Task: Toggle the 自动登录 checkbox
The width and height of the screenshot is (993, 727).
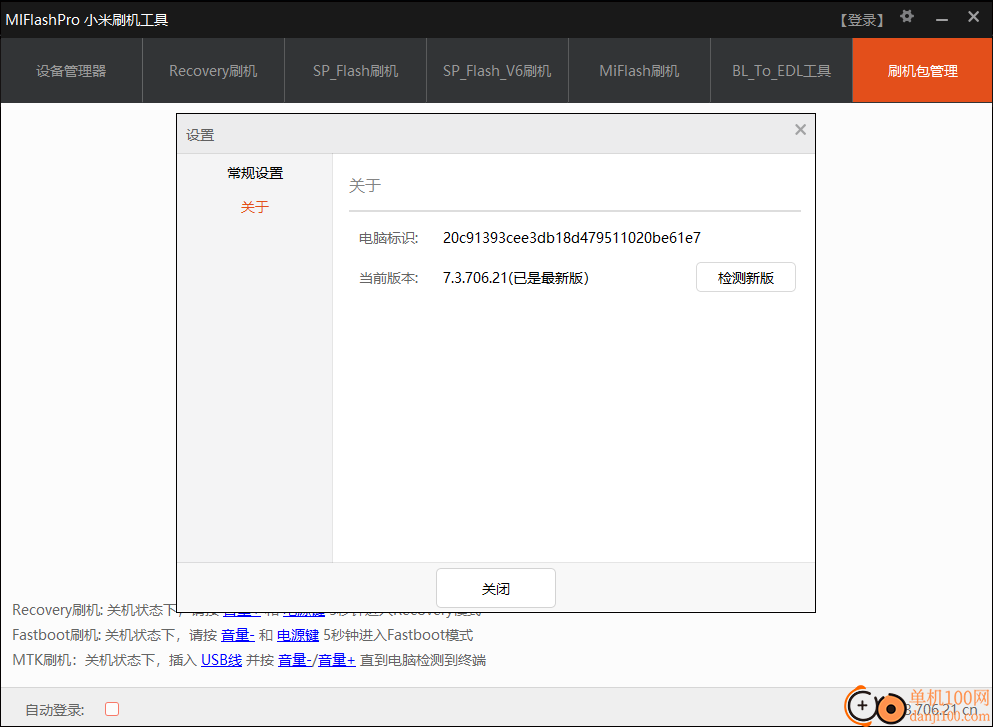Action: coord(112,709)
